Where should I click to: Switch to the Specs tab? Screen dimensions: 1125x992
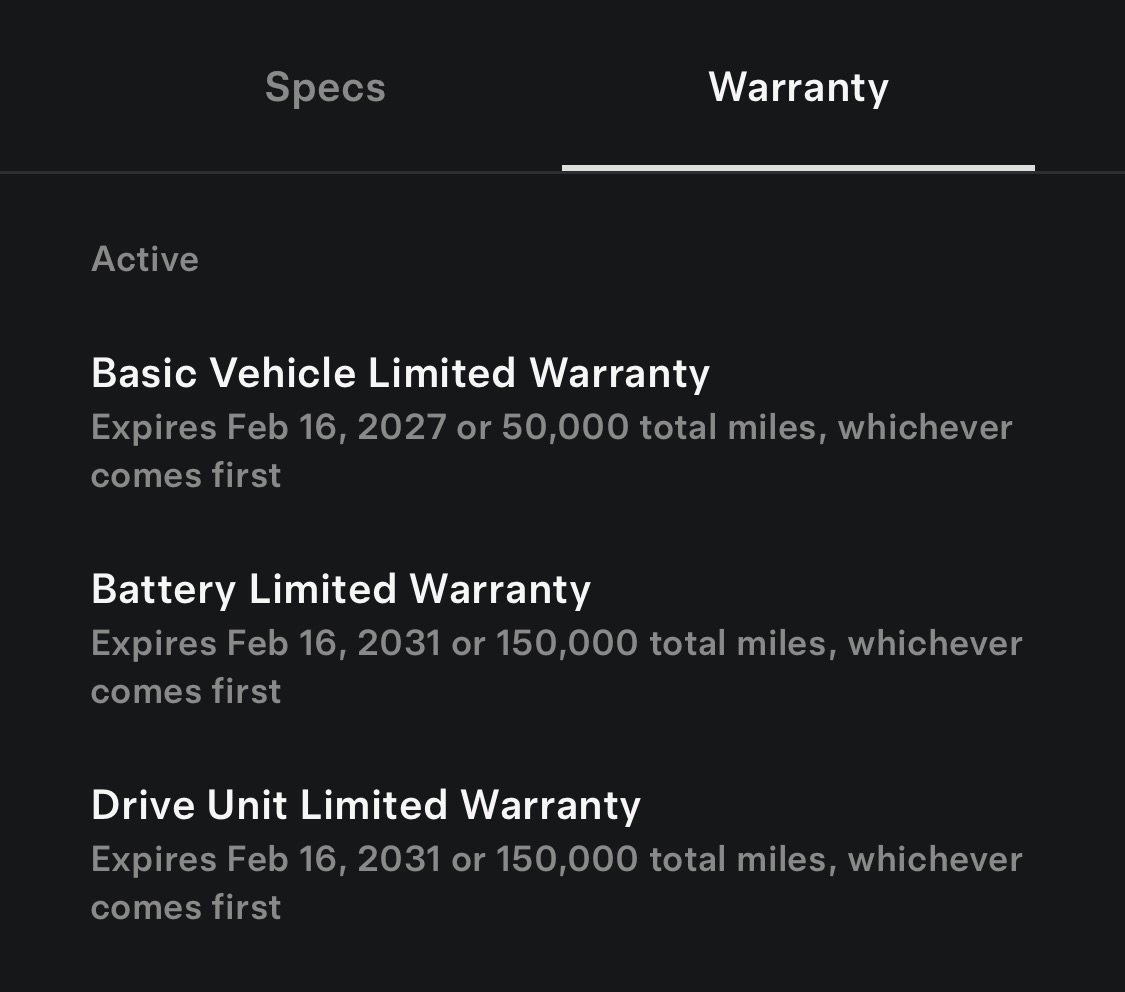coord(325,88)
